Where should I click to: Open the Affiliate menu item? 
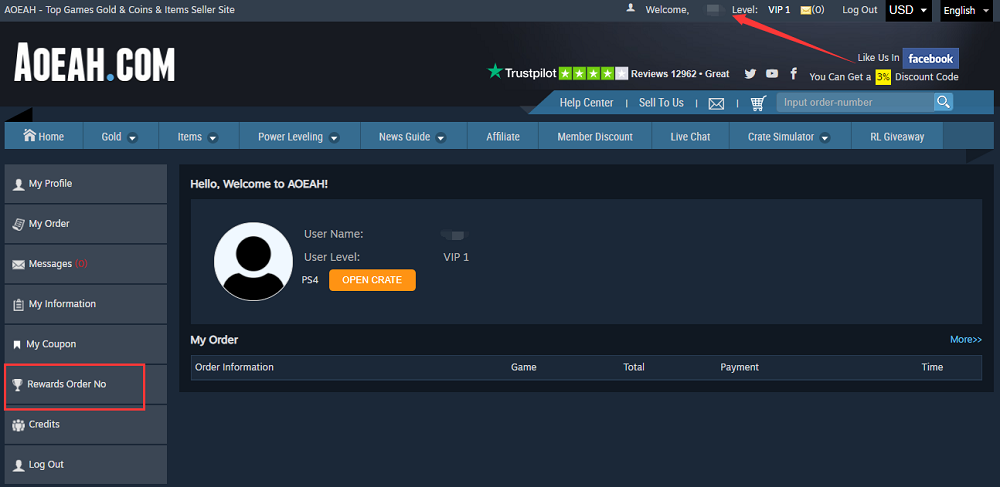[503, 136]
